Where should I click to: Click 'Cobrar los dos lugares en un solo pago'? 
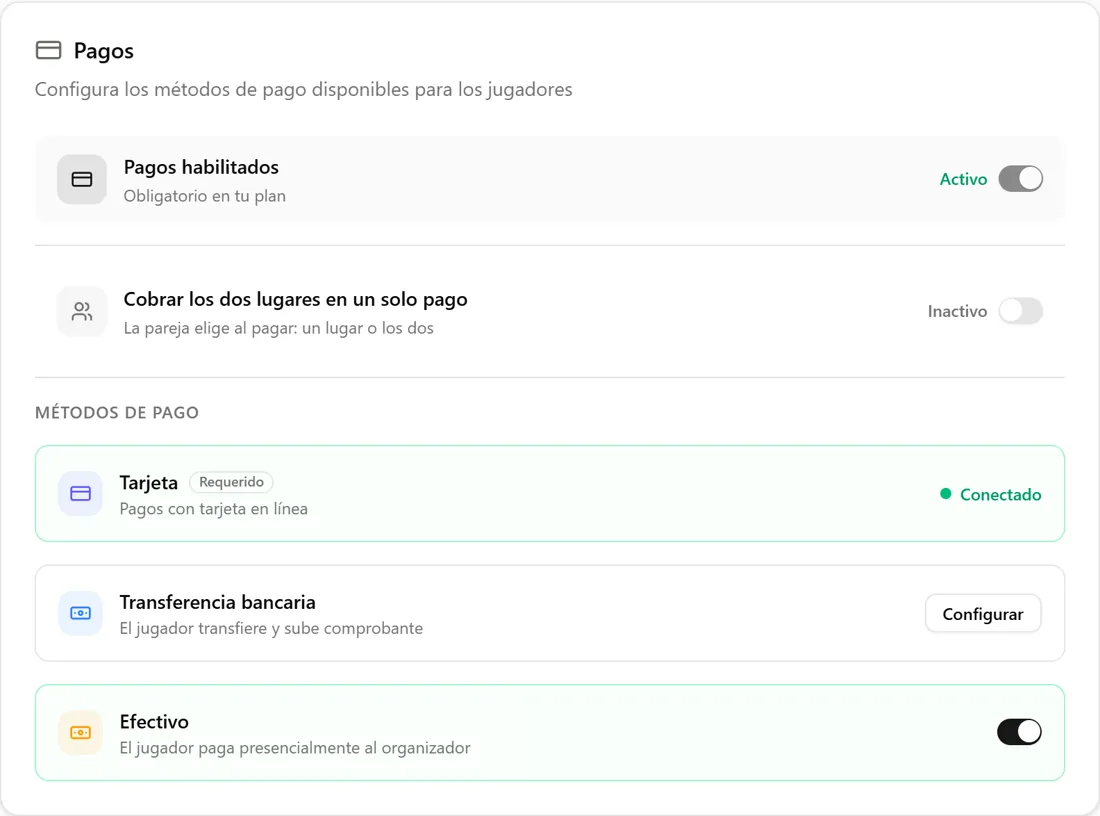pyautogui.click(x=295, y=300)
